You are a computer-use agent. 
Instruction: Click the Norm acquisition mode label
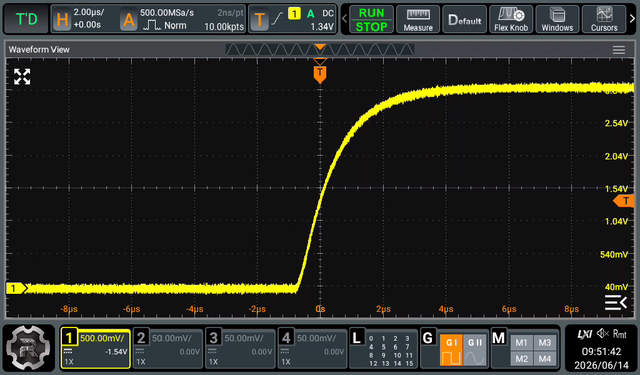[175, 26]
